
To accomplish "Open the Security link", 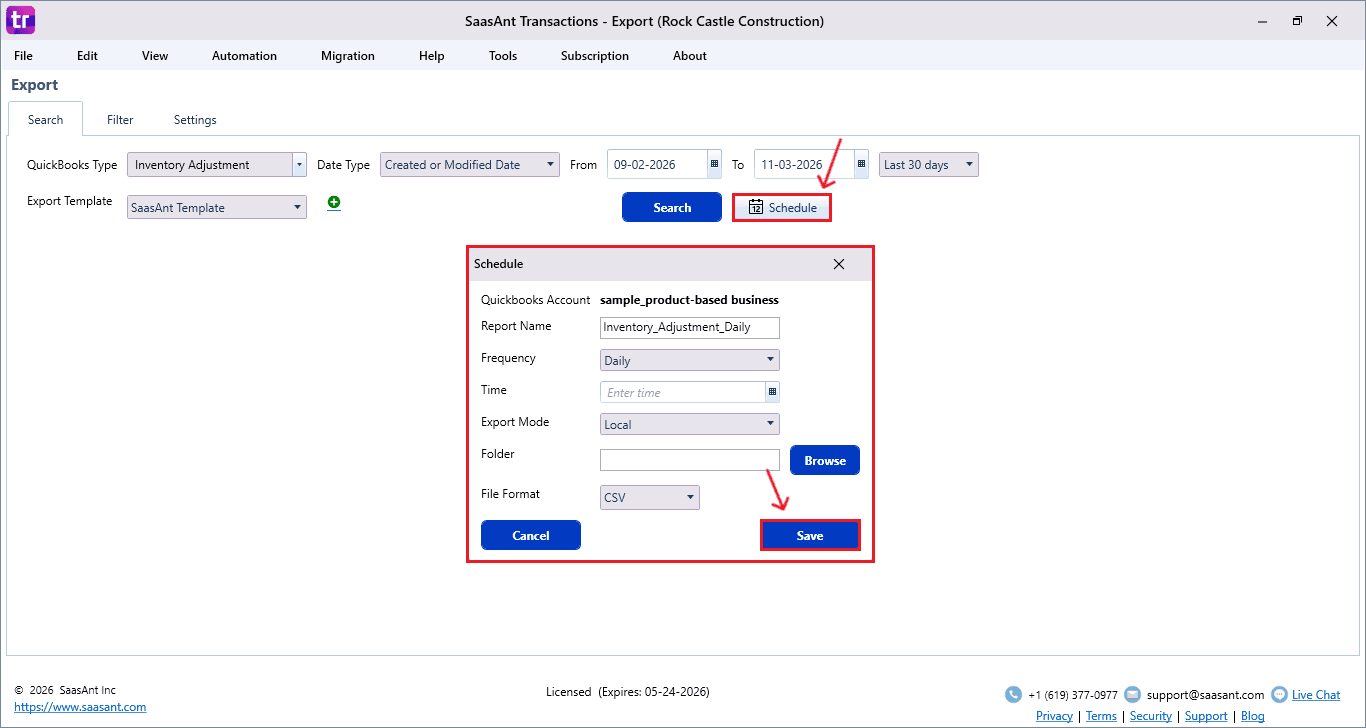I will (x=1151, y=716).
